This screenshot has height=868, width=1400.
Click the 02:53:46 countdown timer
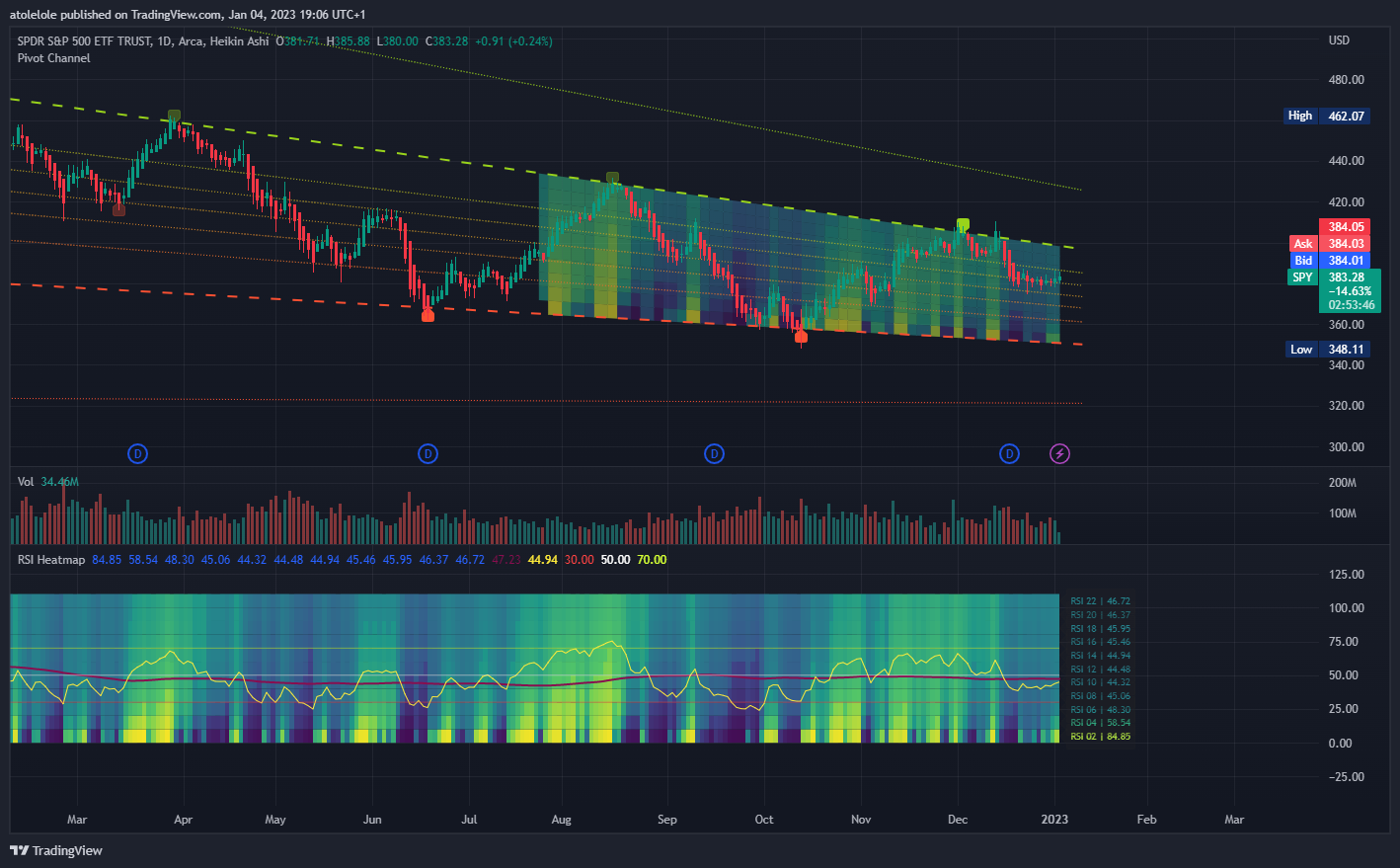click(x=1351, y=305)
